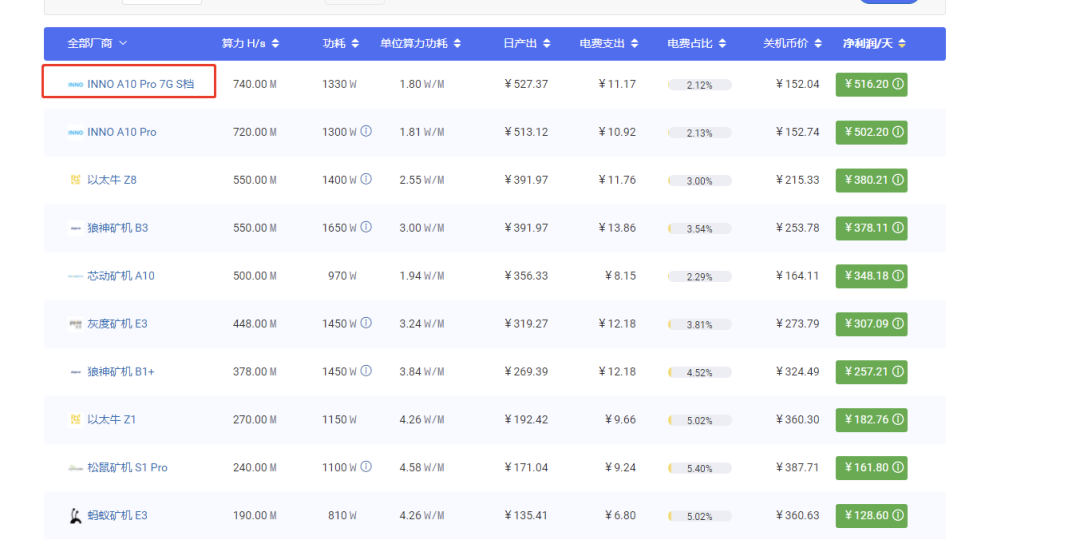Click the 松鼠矿机 S1 Pro logo icon
Screen dimensions: 1080x544
click(x=75, y=467)
